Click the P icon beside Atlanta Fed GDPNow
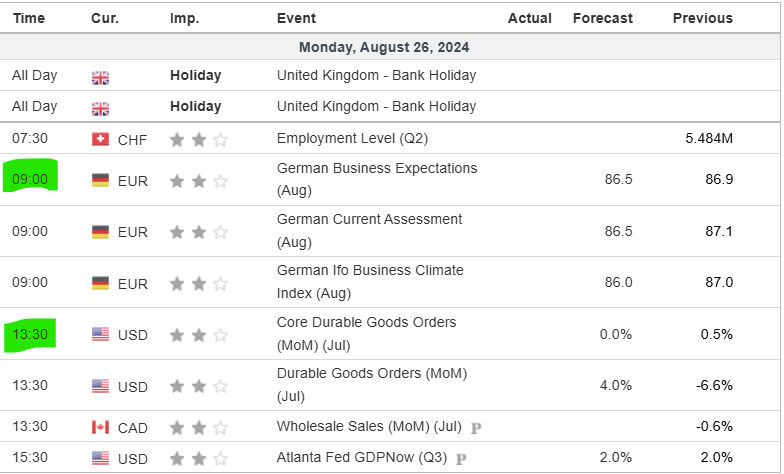The height and width of the screenshot is (474, 784). pyautogui.click(x=461, y=459)
